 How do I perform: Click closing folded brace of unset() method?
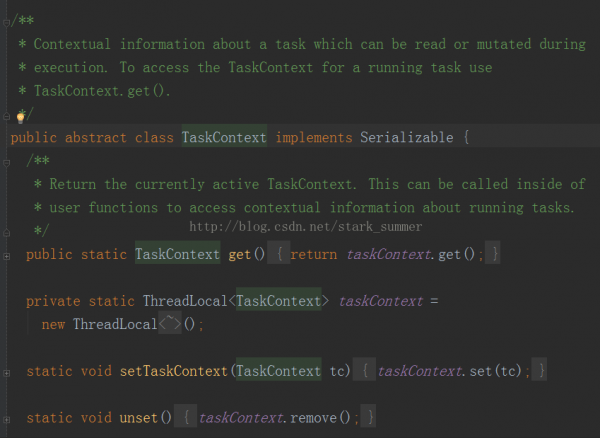pos(368,417)
